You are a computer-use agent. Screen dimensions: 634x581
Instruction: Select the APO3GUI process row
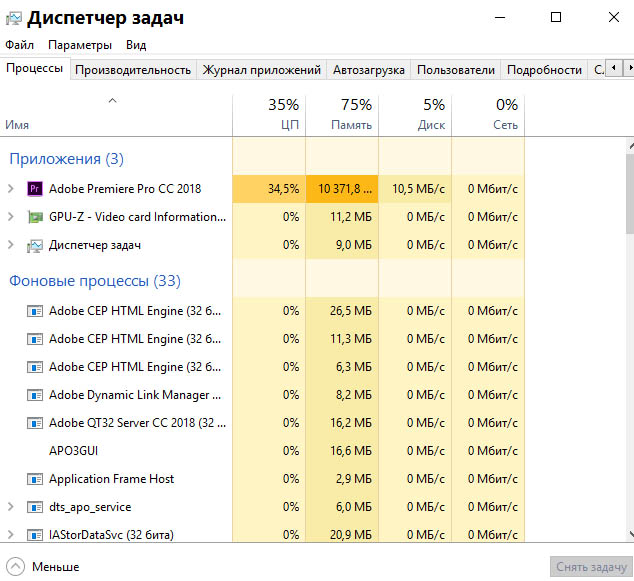(x=262, y=451)
